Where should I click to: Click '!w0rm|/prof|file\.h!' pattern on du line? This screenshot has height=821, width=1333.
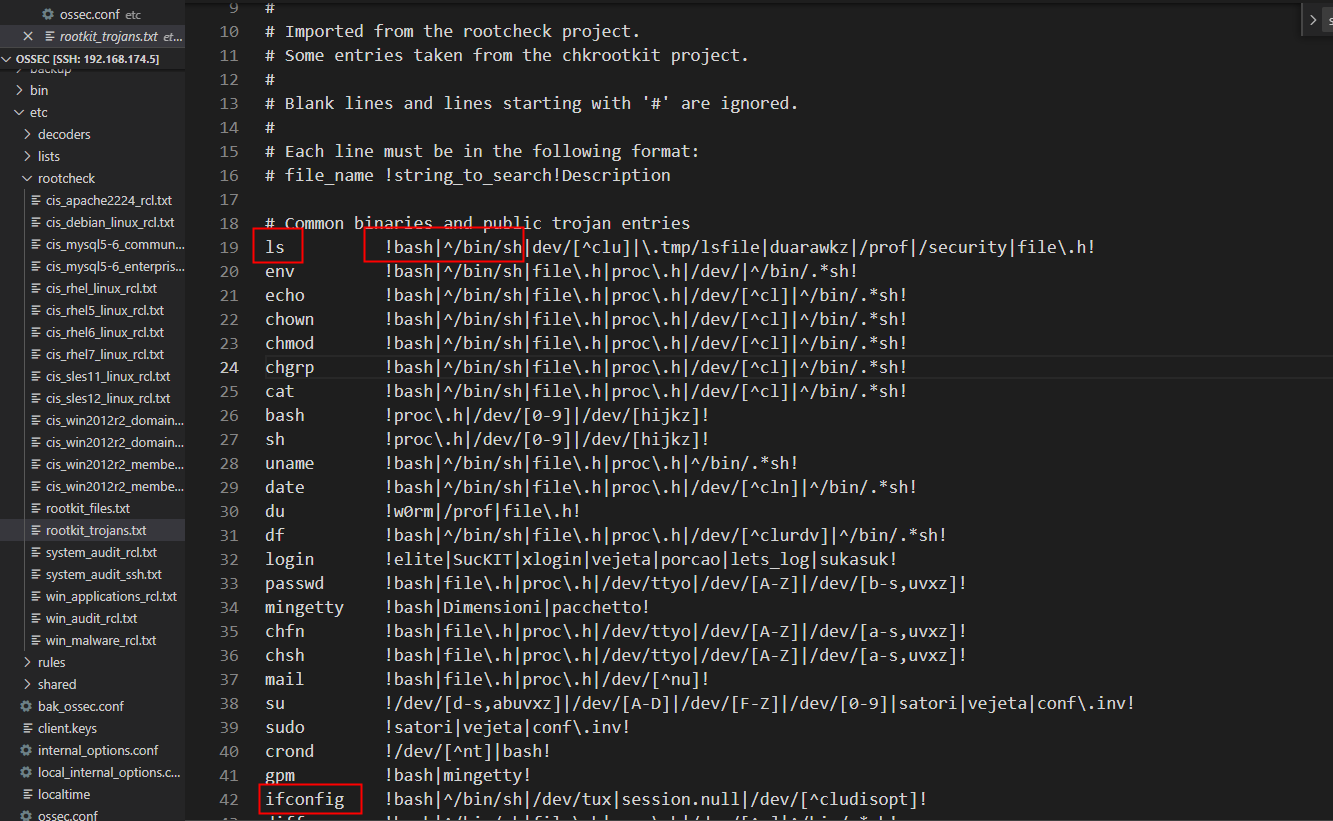[484, 511]
